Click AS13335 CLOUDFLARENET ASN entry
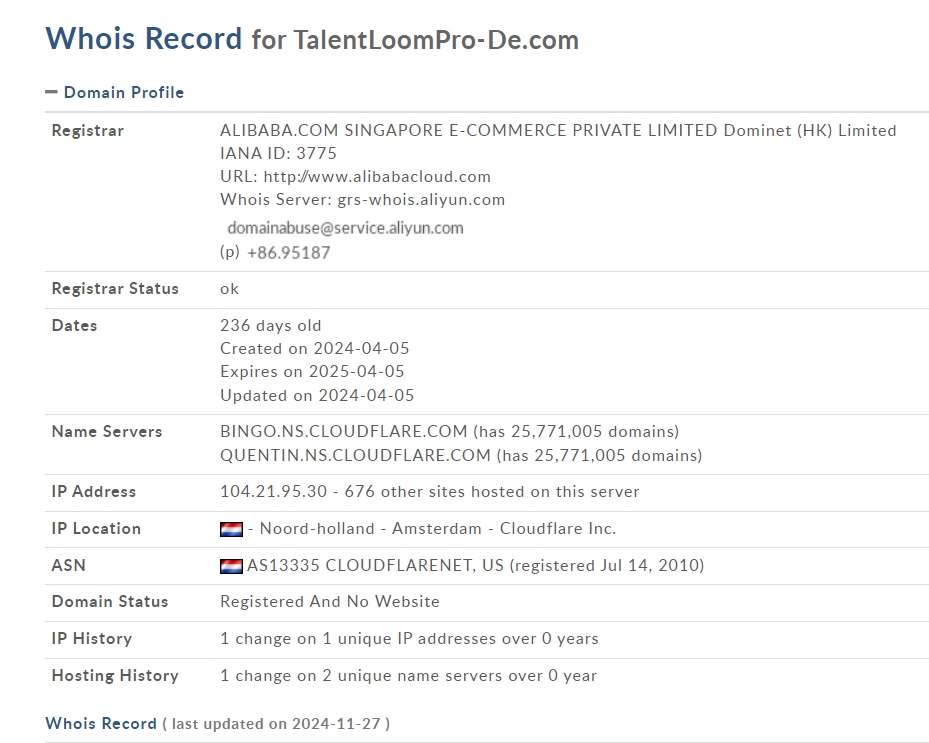 (x=360, y=566)
